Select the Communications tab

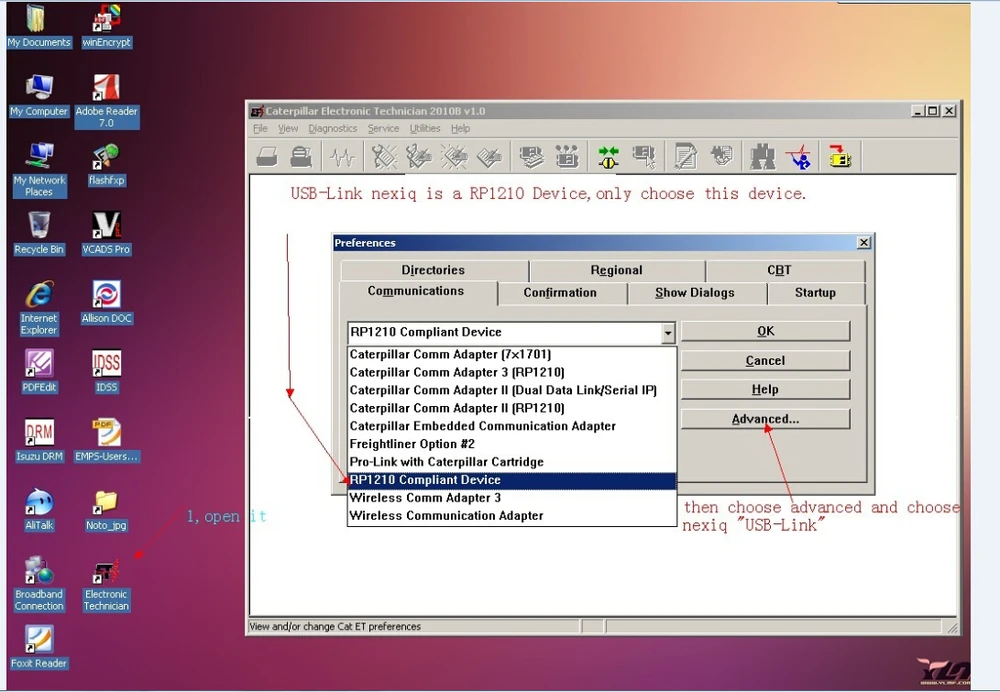click(x=416, y=291)
